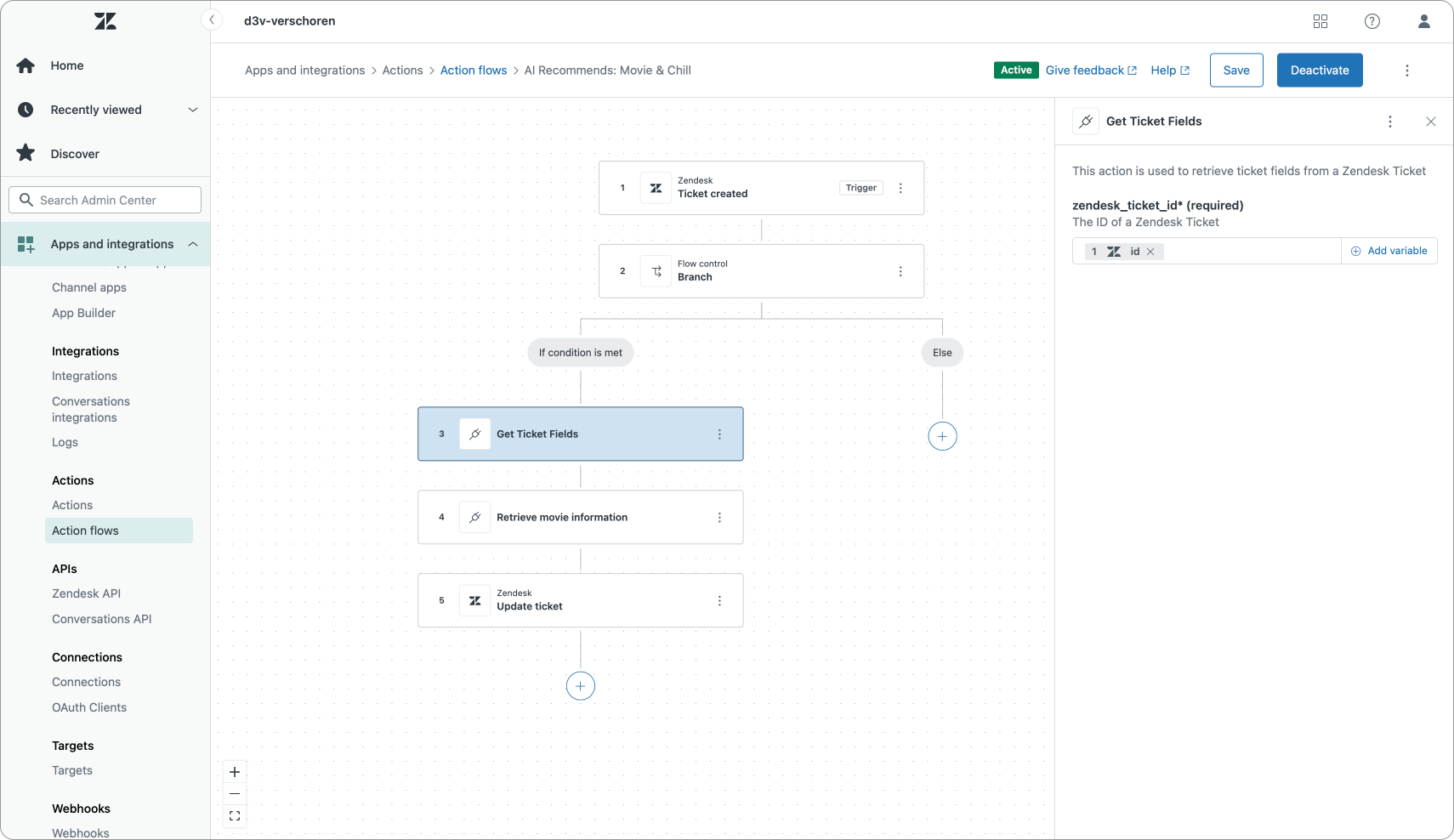Click the Save button
Viewport: 1454px width, 840px height.
coord(1236,71)
